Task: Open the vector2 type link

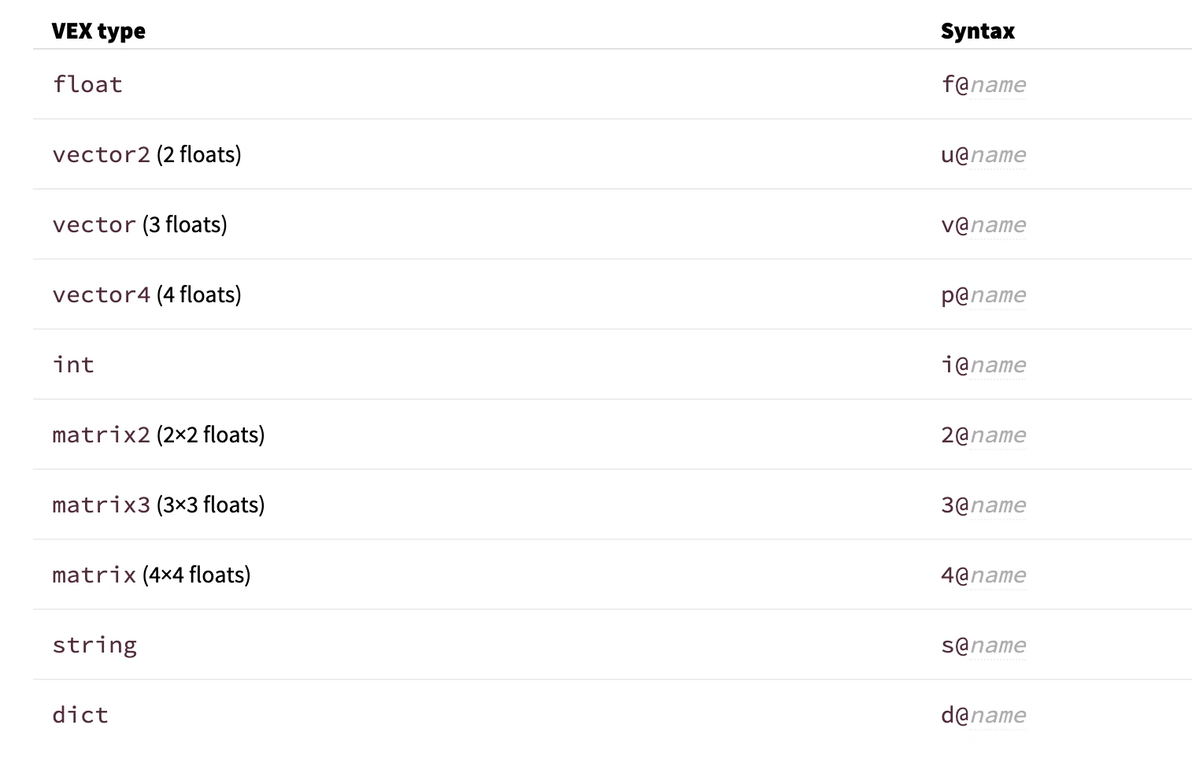Action: 101,155
